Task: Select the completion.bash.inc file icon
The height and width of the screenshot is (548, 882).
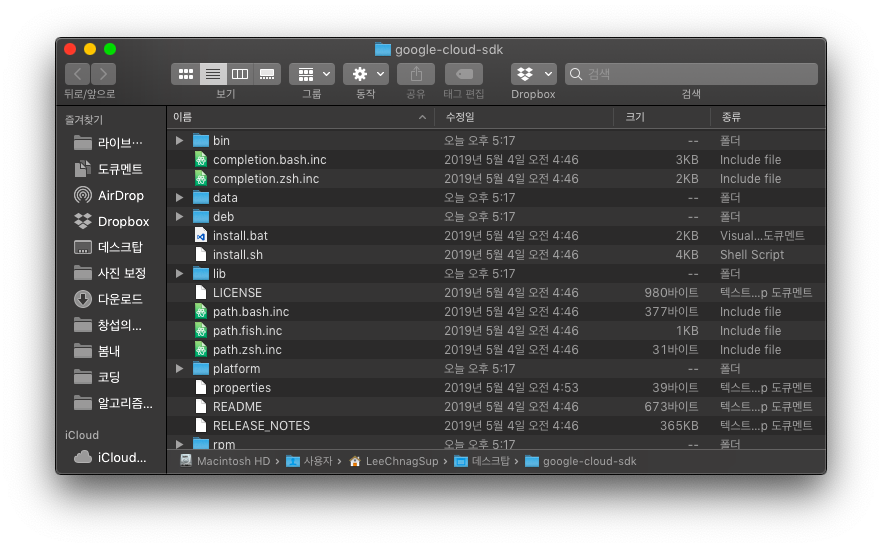Action: tap(201, 159)
